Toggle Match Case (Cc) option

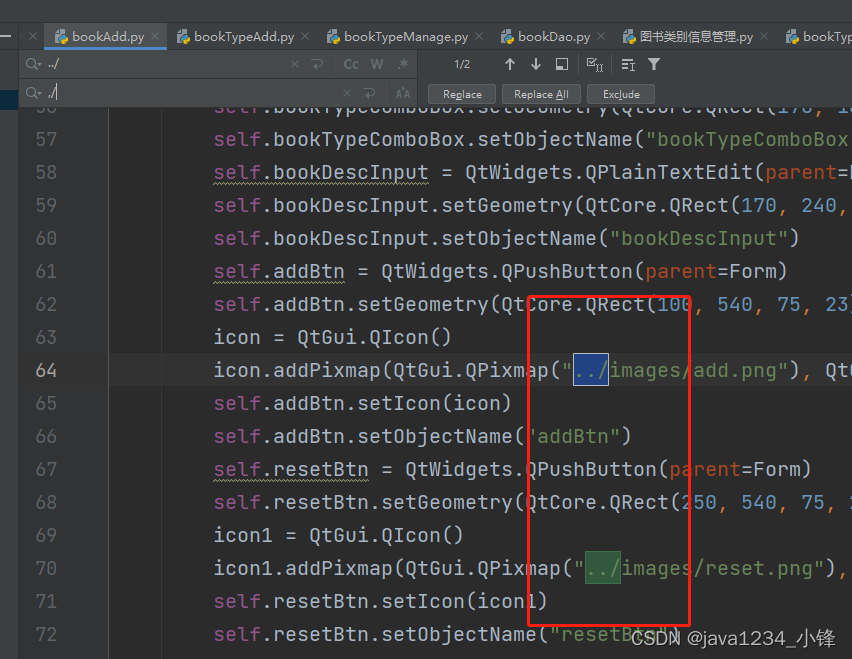click(x=351, y=64)
